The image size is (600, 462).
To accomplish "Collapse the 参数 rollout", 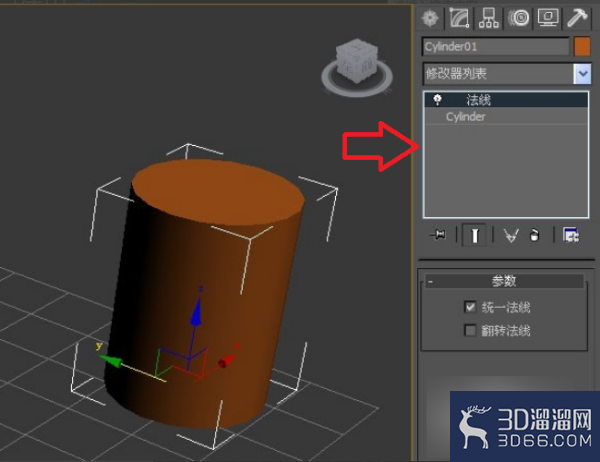I will click(x=504, y=281).
